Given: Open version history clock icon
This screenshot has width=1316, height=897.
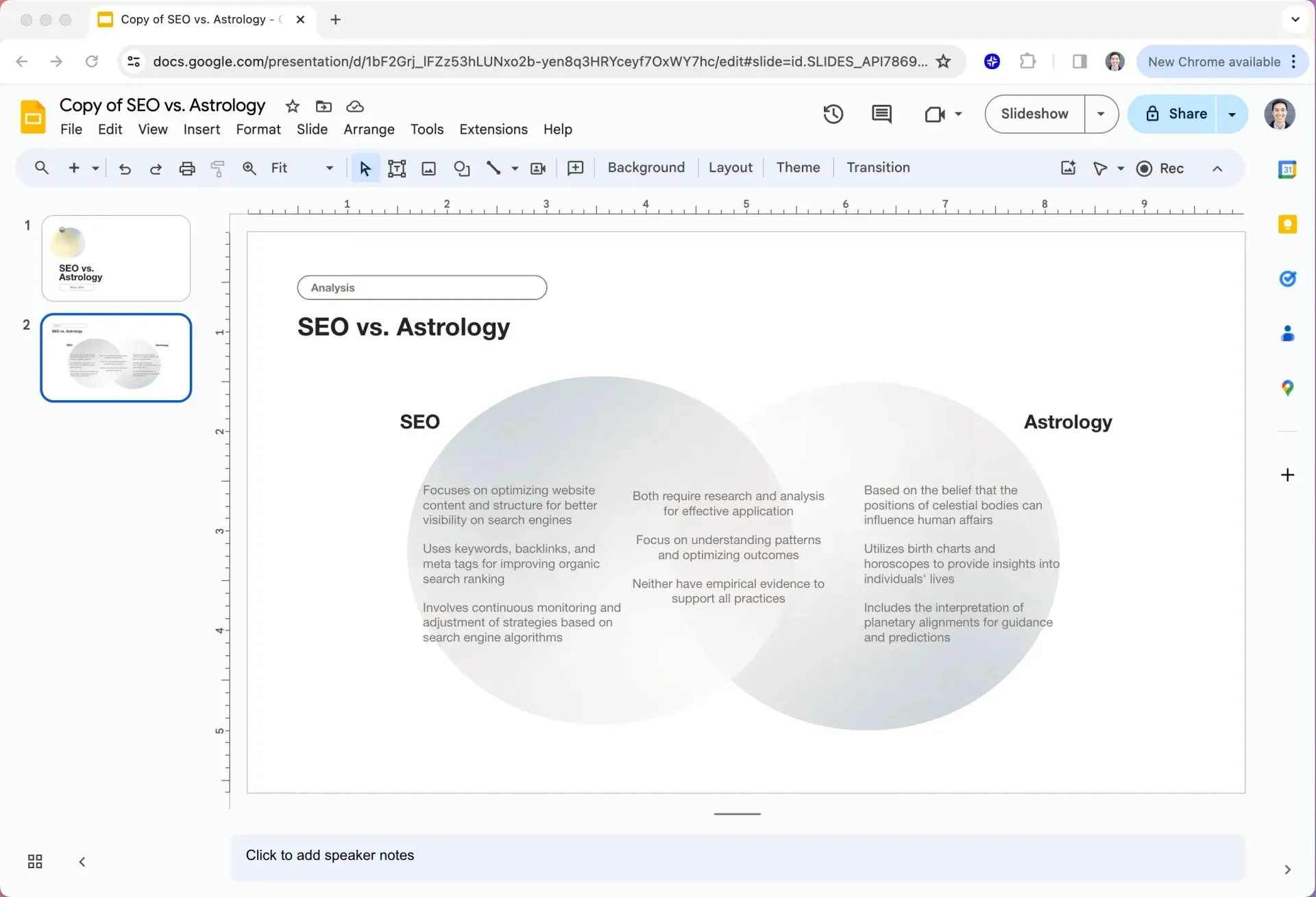Looking at the screenshot, I should click(833, 114).
